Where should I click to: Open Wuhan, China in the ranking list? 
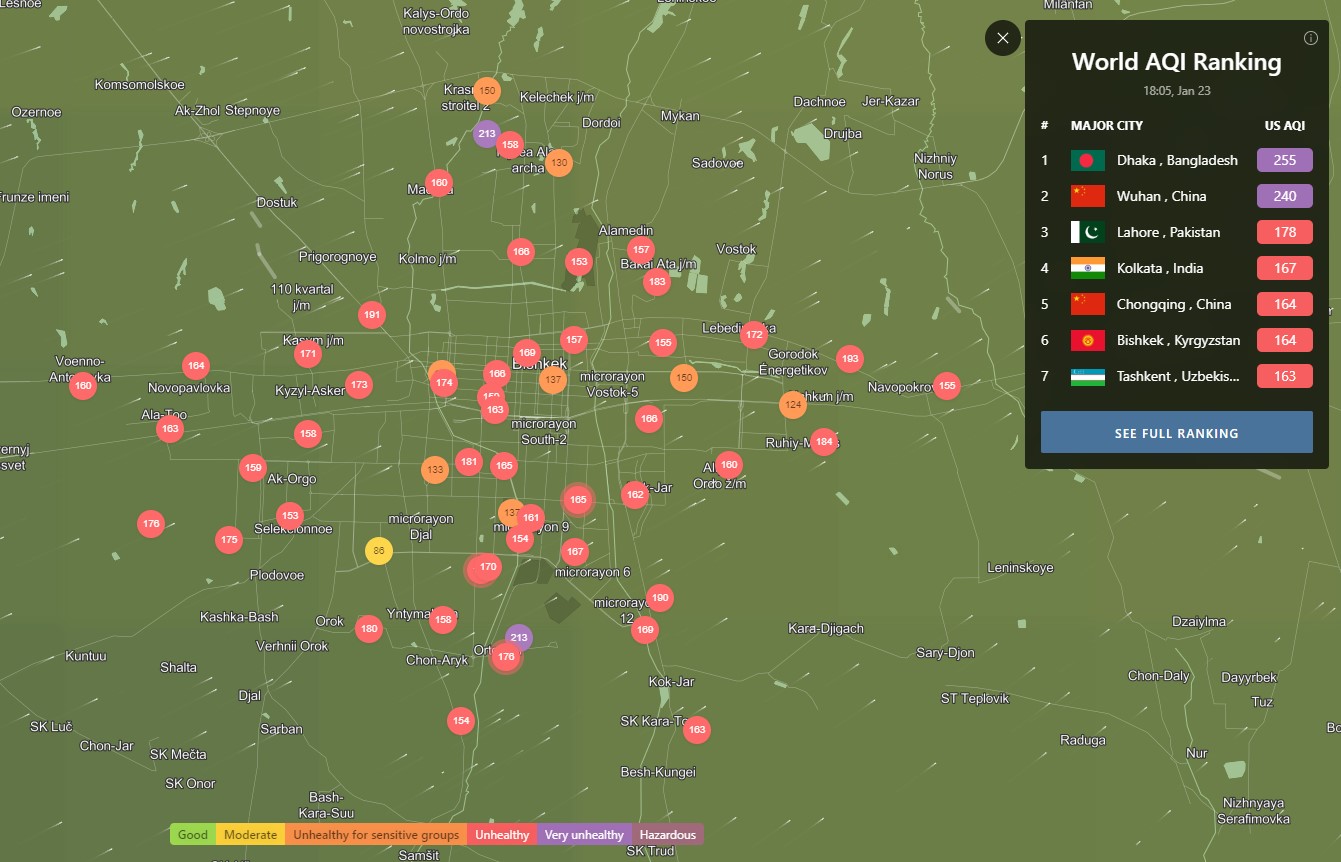point(1161,196)
